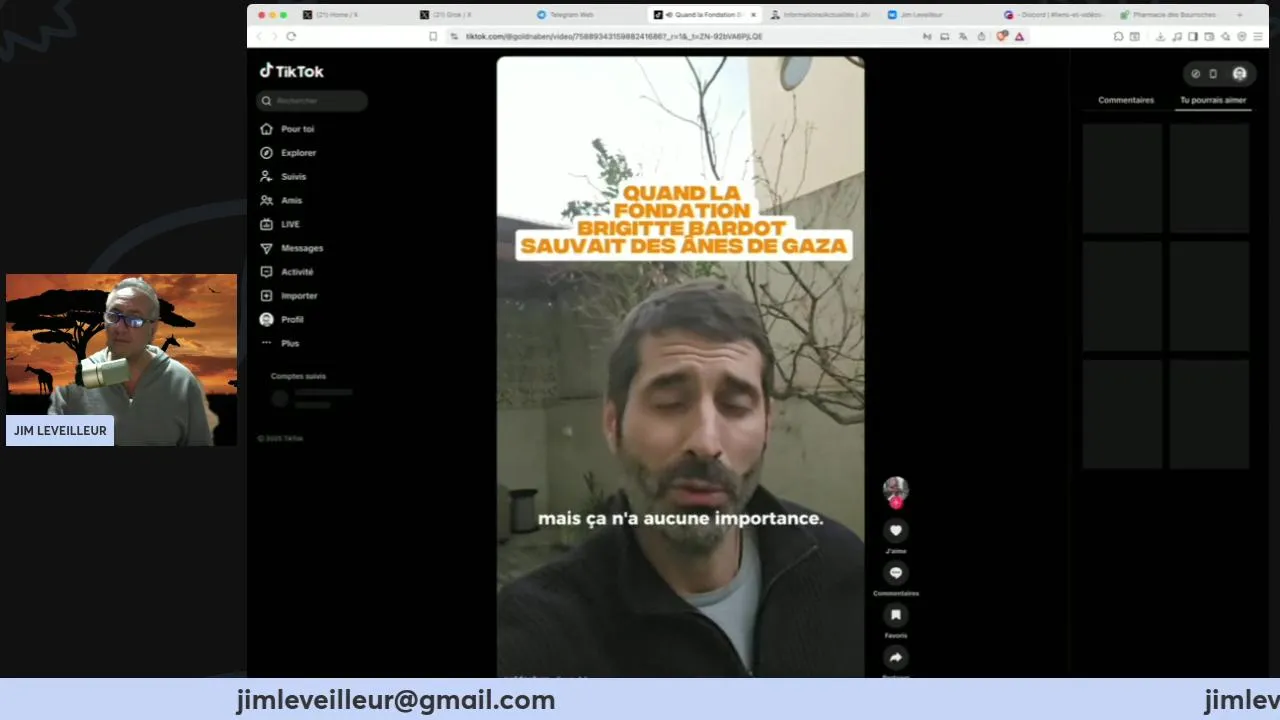The image size is (1280, 720).
Task: Close the TikTok Quand la Fondation tab
Action: (x=753, y=15)
